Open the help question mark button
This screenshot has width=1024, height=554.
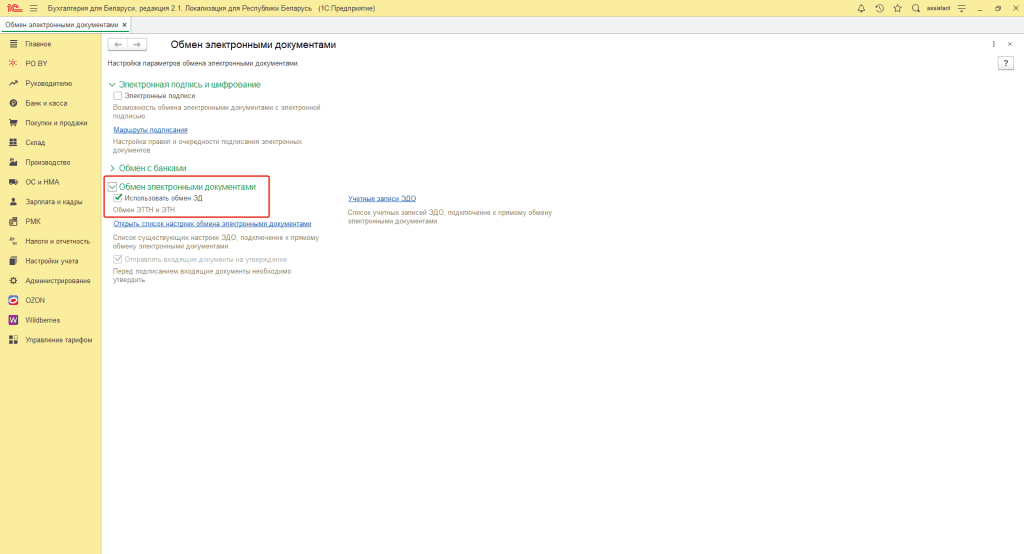(1006, 63)
